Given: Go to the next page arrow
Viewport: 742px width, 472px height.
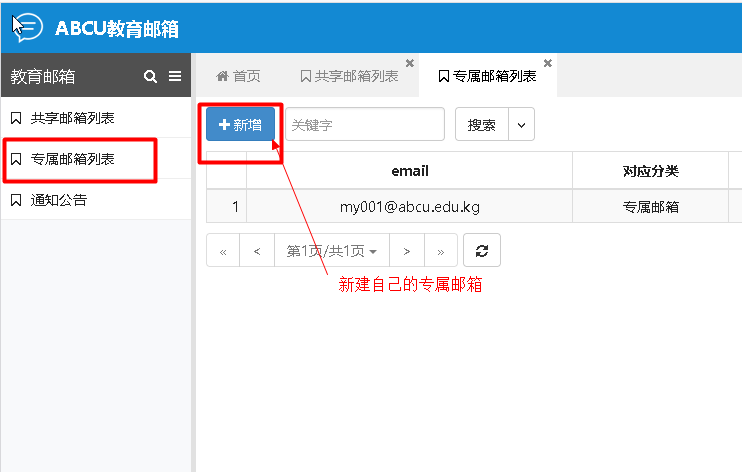Looking at the screenshot, I should tap(407, 251).
